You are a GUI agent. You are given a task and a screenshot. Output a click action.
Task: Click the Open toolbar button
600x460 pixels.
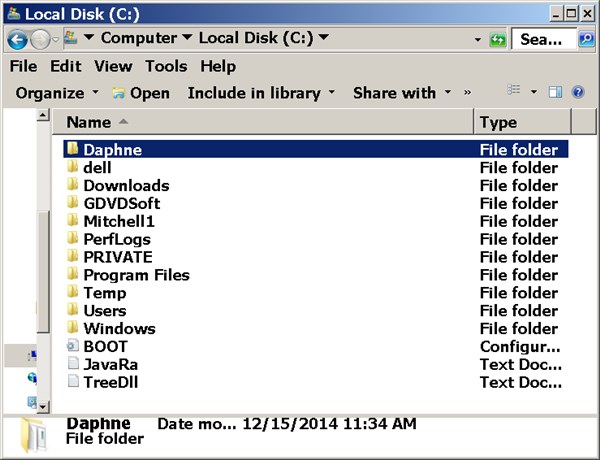pos(141,93)
